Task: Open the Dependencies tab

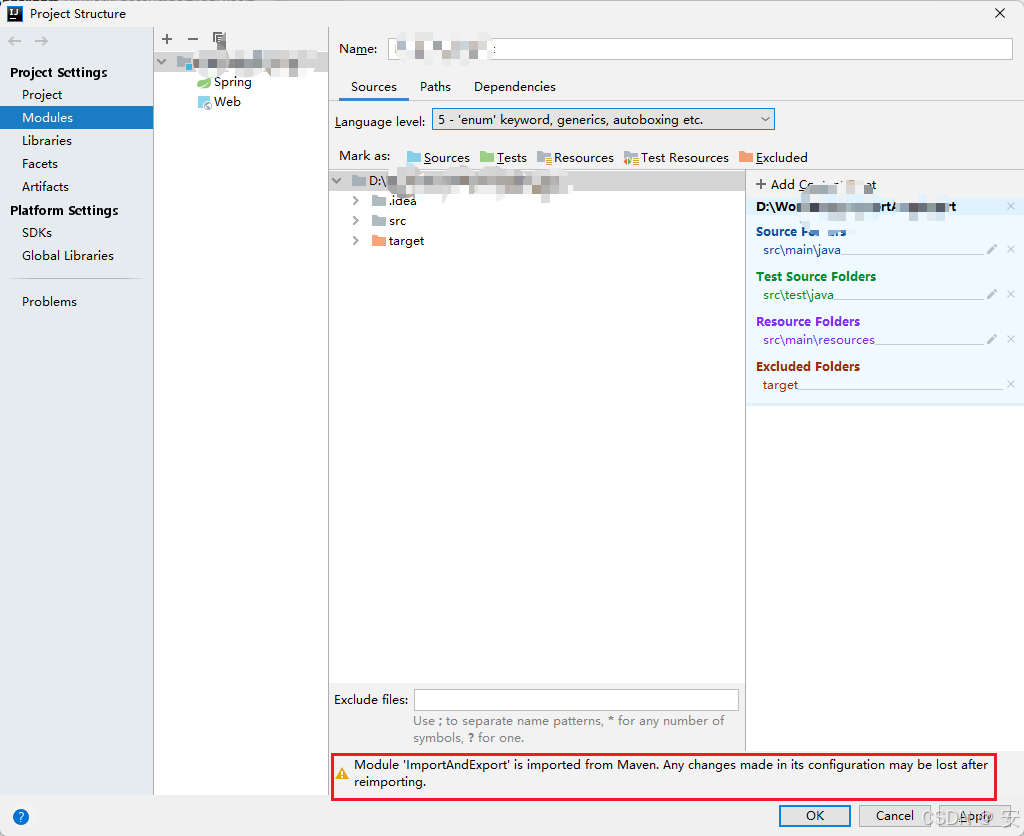Action: tap(514, 87)
